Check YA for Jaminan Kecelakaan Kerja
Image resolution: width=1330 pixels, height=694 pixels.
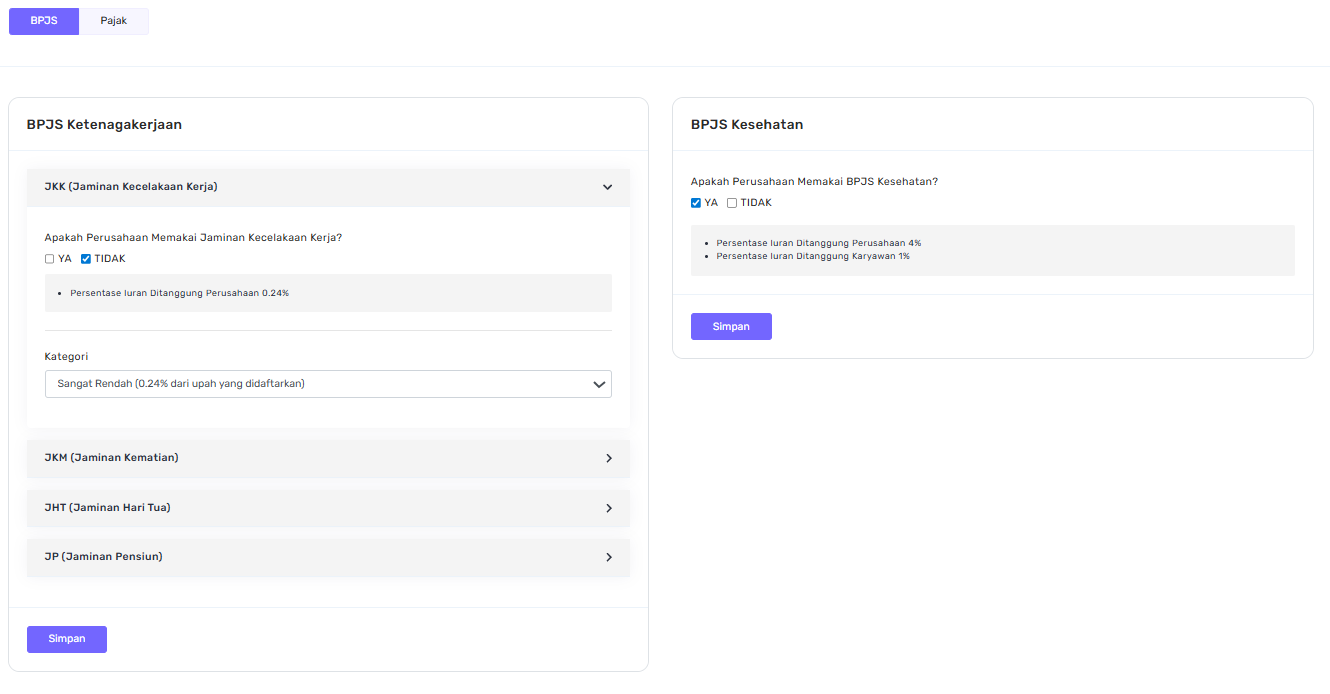[x=49, y=258]
